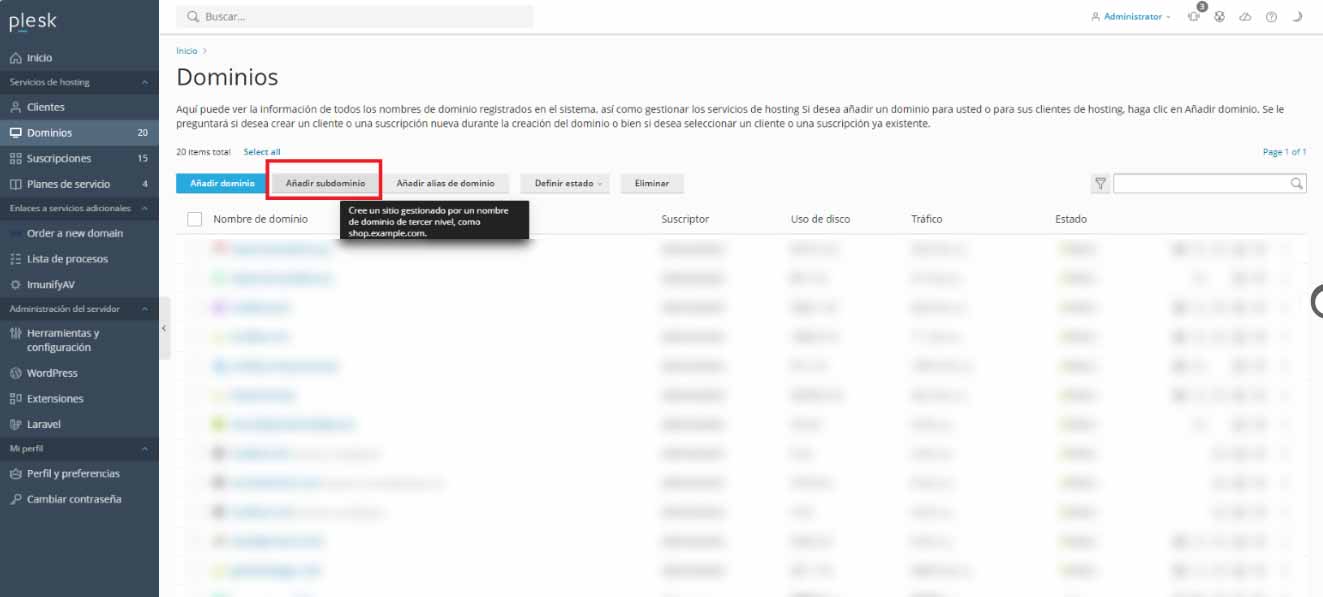Open the Administrator account dropdown
Viewport: 1323px width, 597px height.
pyautogui.click(x=1130, y=17)
